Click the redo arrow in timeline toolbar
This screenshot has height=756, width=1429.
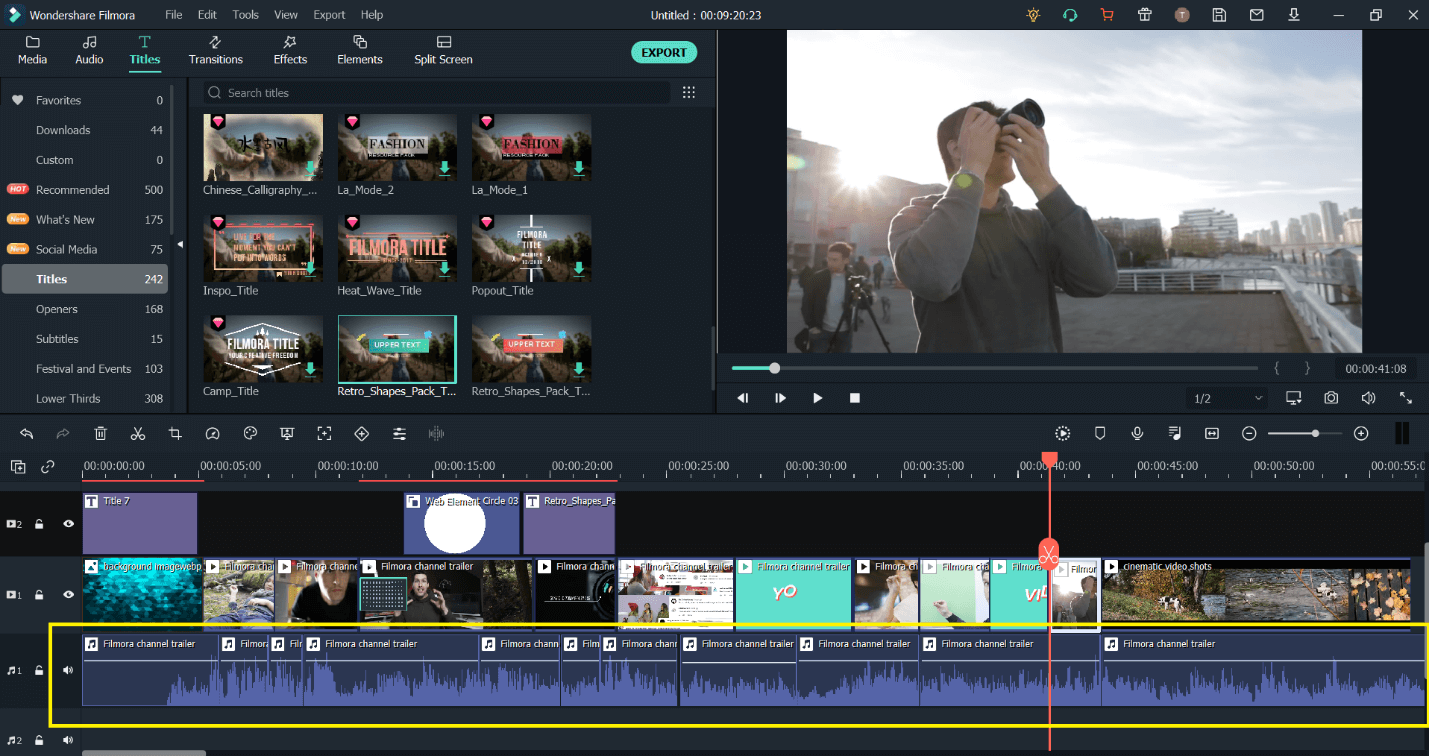(x=63, y=433)
